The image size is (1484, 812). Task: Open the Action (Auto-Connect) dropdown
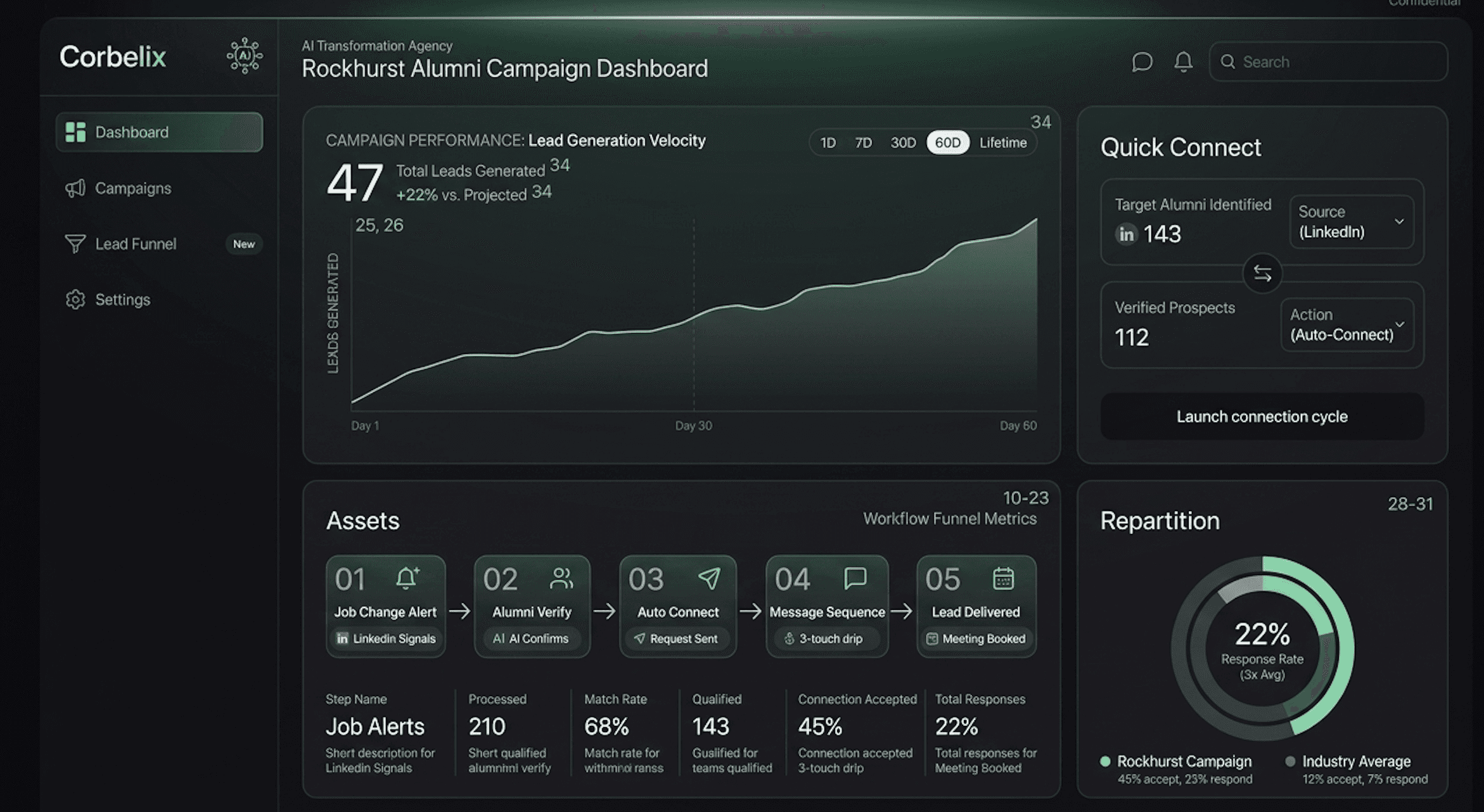coord(1346,325)
